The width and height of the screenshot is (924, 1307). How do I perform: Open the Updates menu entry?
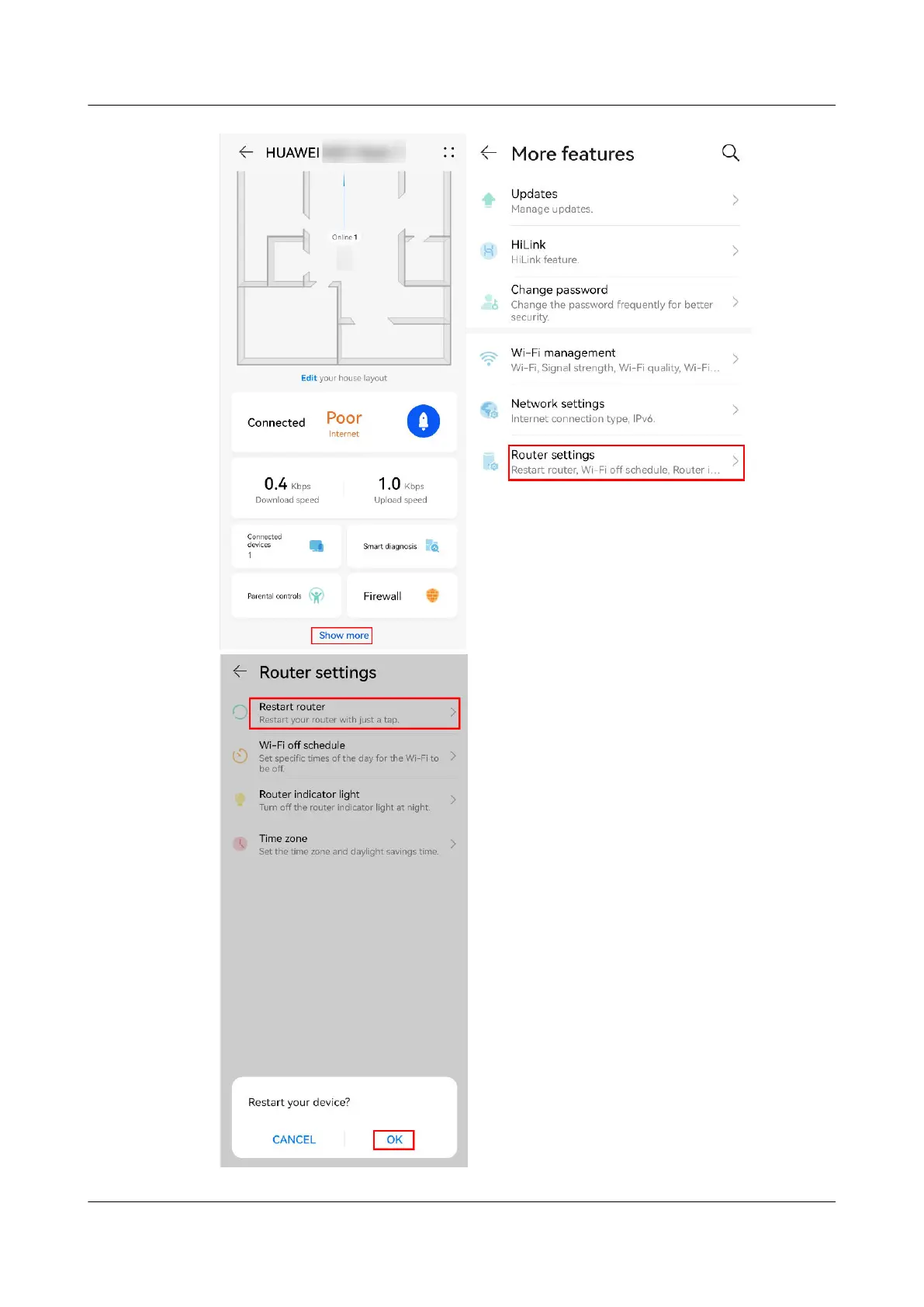(609, 200)
